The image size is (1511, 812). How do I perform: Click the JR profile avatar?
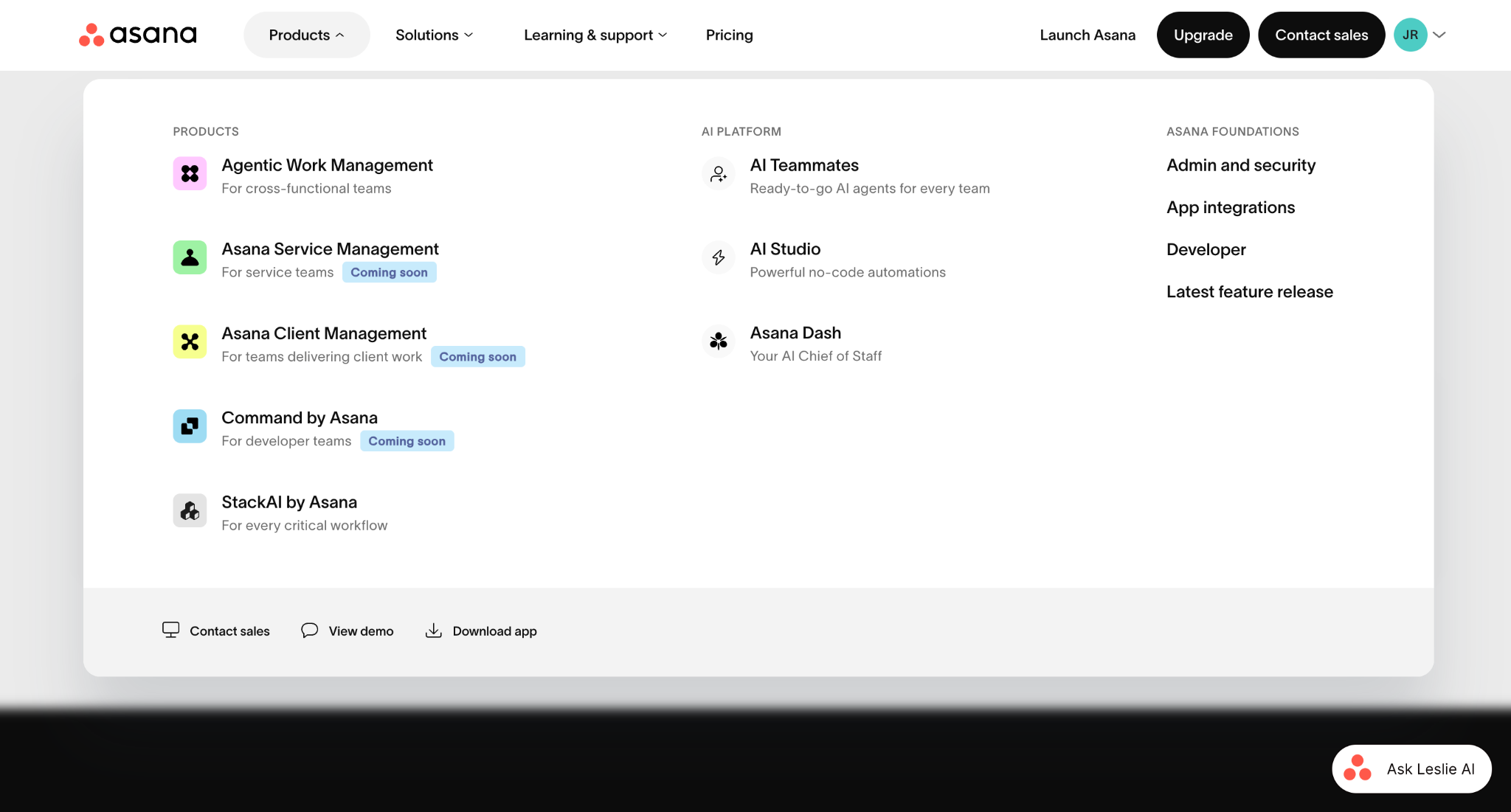coord(1410,35)
